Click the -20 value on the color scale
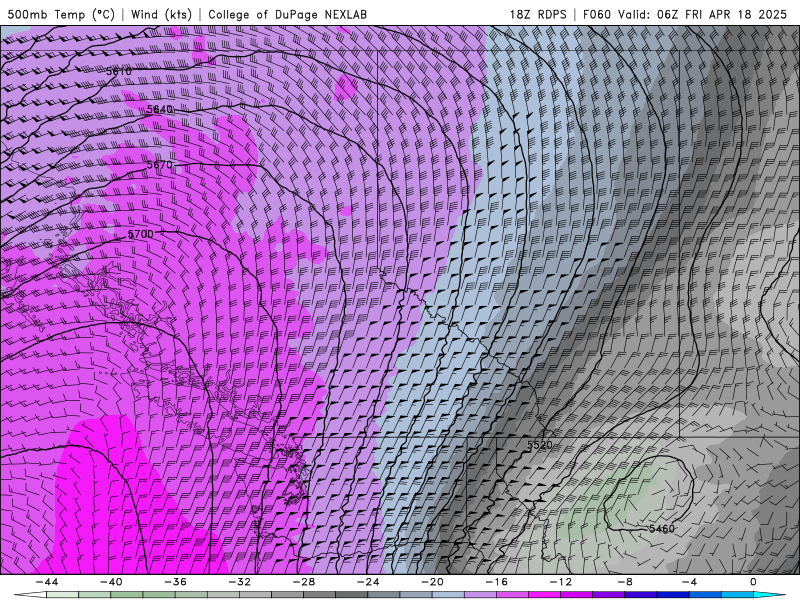 pos(432,582)
